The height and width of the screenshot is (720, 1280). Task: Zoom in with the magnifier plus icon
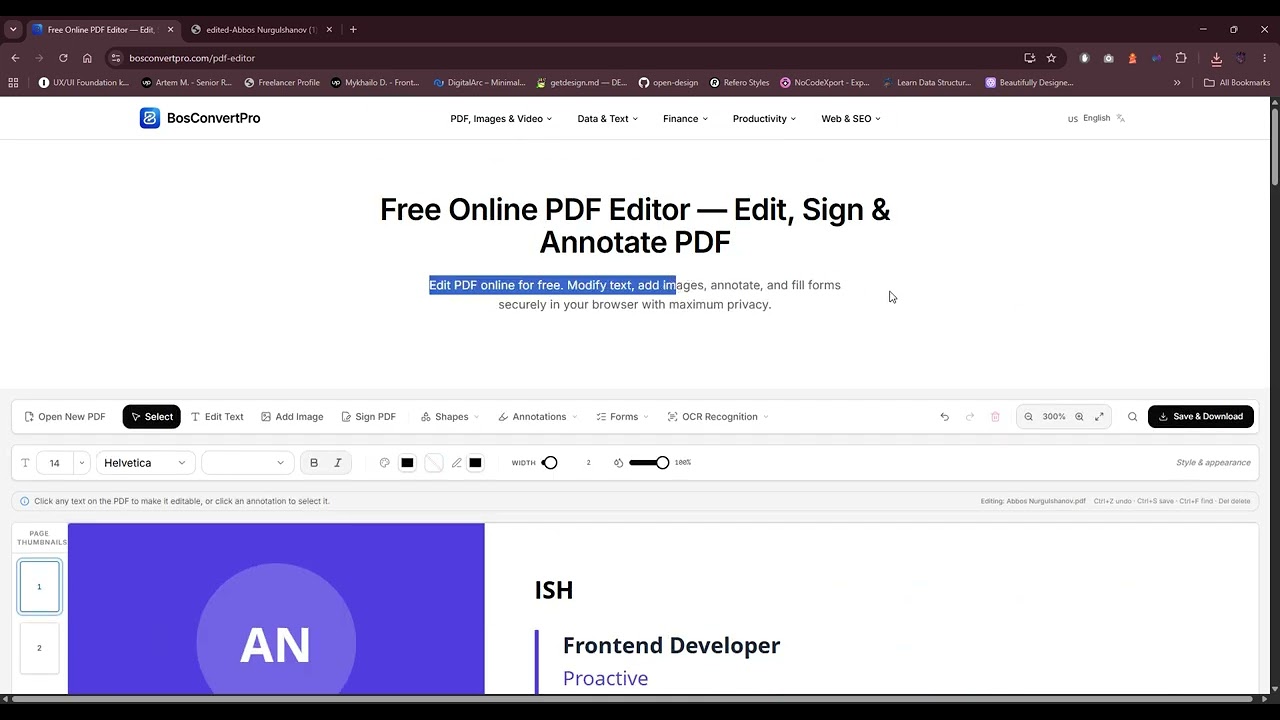(1079, 417)
